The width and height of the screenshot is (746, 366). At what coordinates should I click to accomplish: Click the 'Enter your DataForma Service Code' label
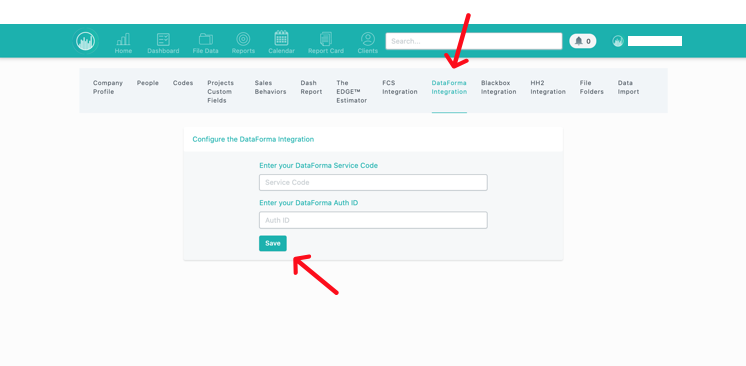[x=318, y=166]
